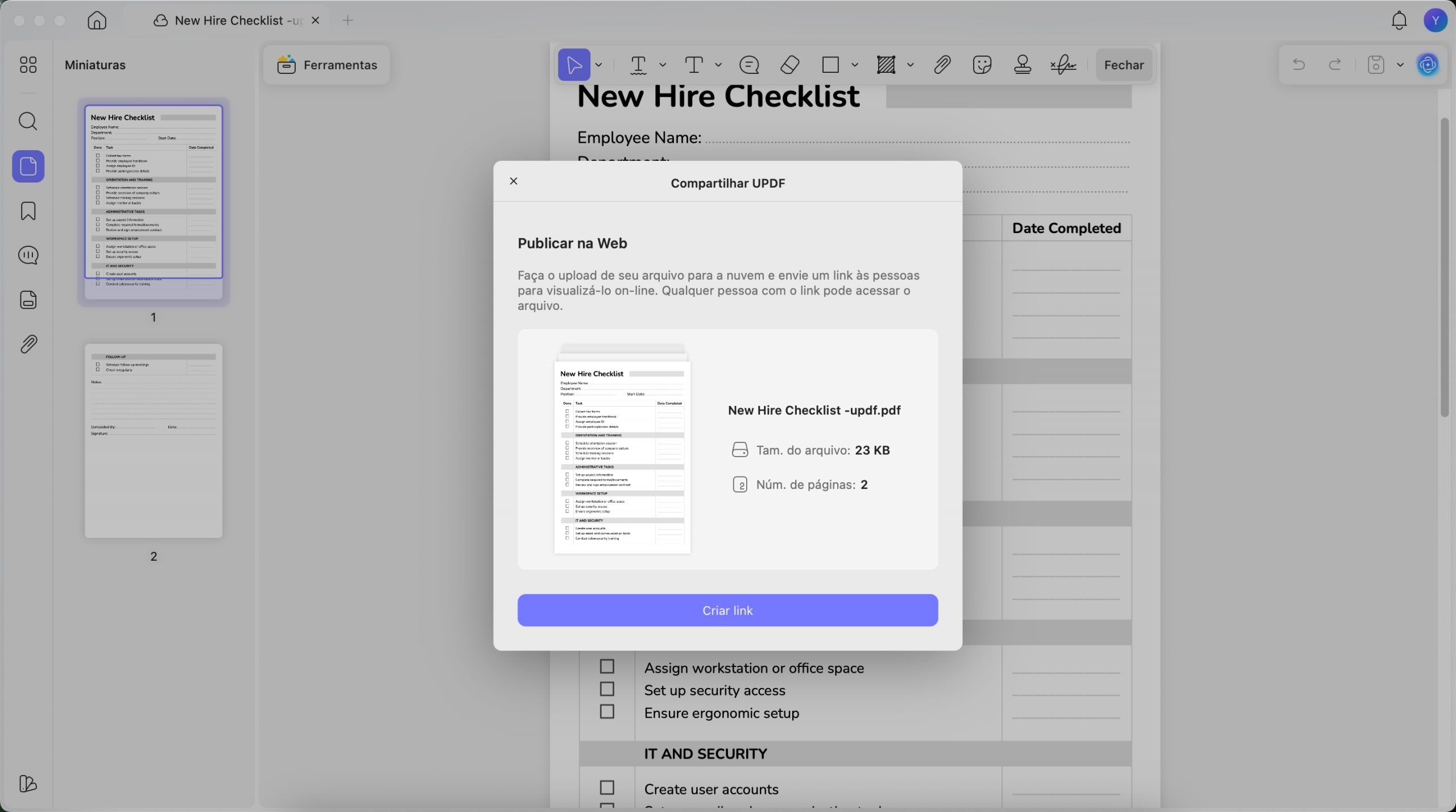Click the document vertical scrollbar

pyautogui.click(x=1445, y=267)
